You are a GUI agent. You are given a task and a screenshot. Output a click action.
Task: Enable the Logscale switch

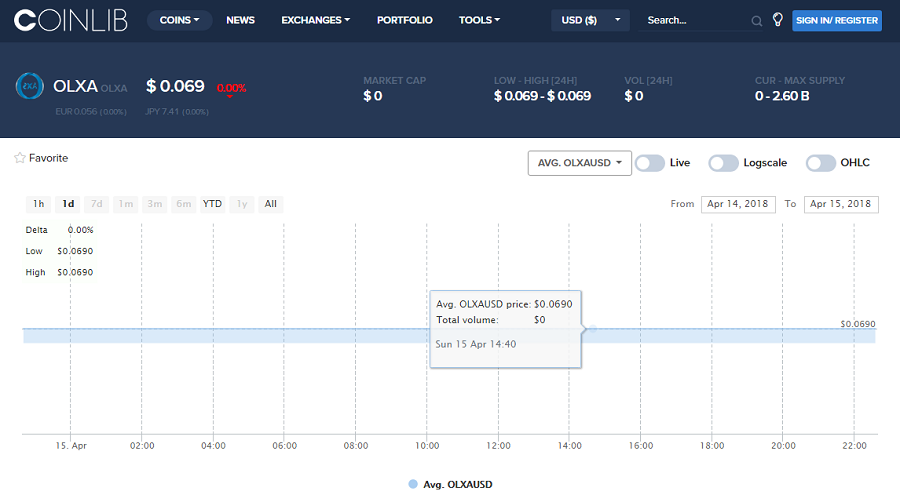click(723, 163)
